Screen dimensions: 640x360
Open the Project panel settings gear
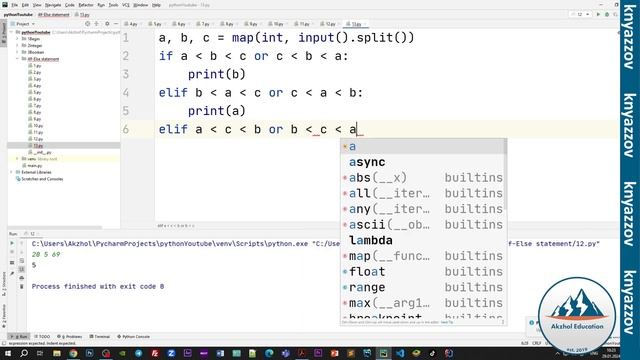point(107,24)
